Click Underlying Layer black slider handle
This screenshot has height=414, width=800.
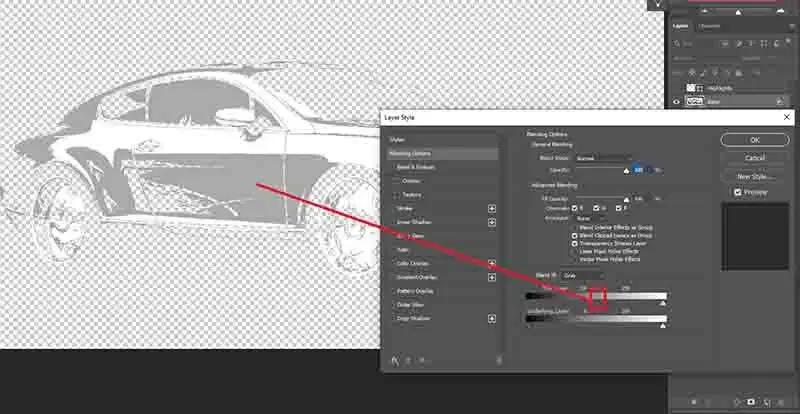(x=528, y=325)
